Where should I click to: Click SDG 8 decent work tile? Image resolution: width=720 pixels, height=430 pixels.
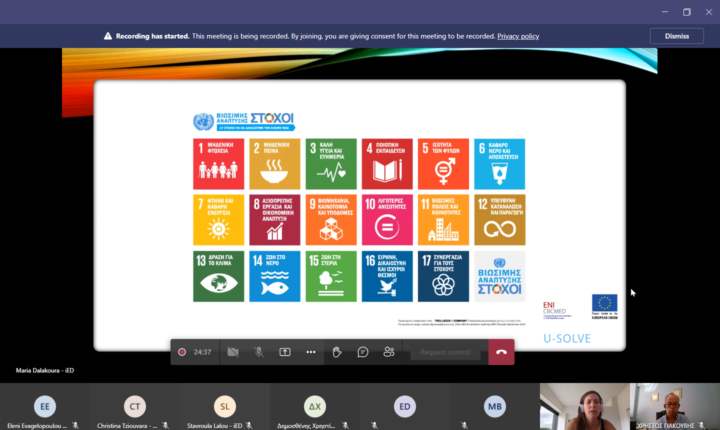275,220
